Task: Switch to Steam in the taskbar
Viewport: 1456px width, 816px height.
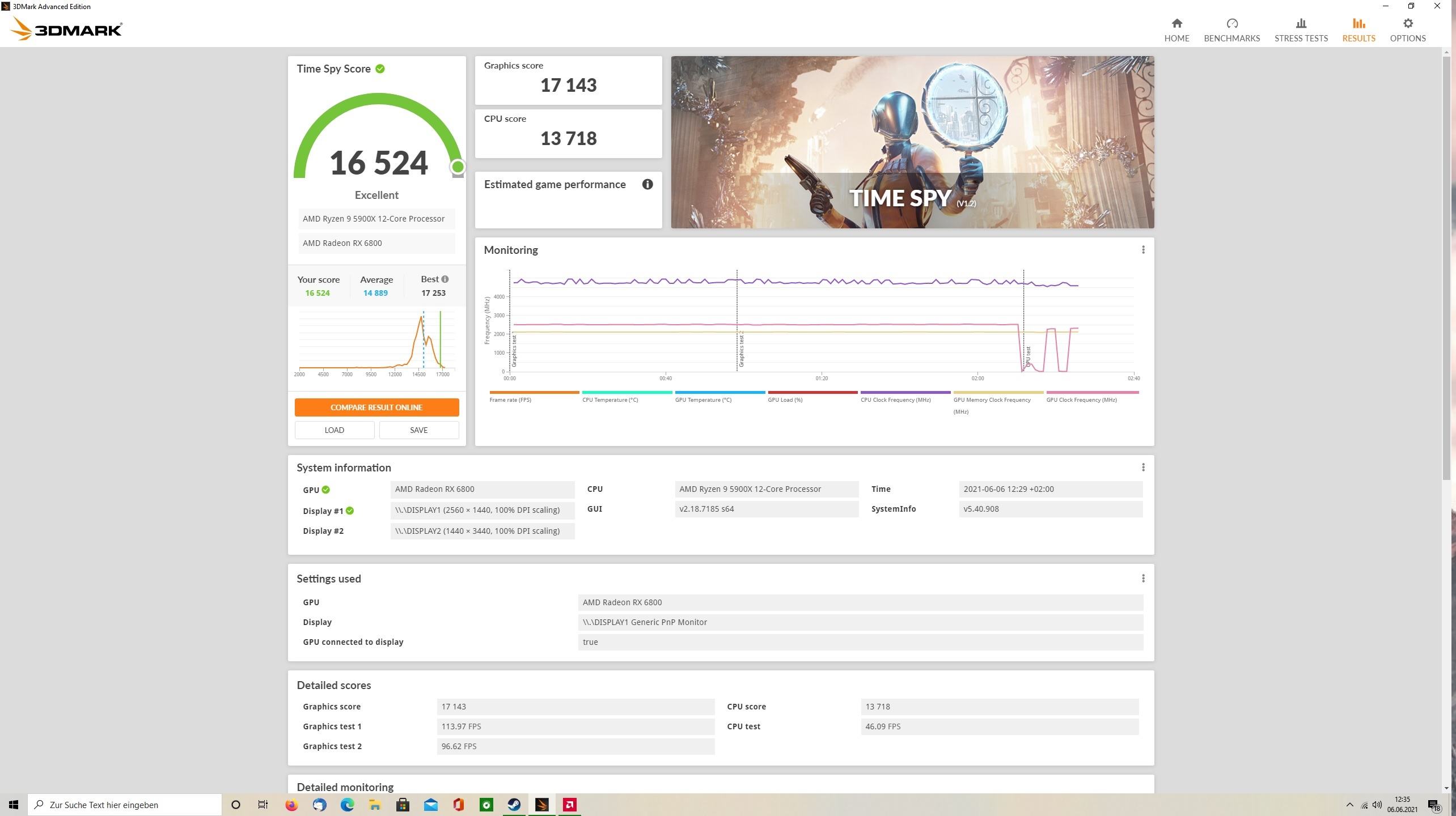Action: coord(514,805)
